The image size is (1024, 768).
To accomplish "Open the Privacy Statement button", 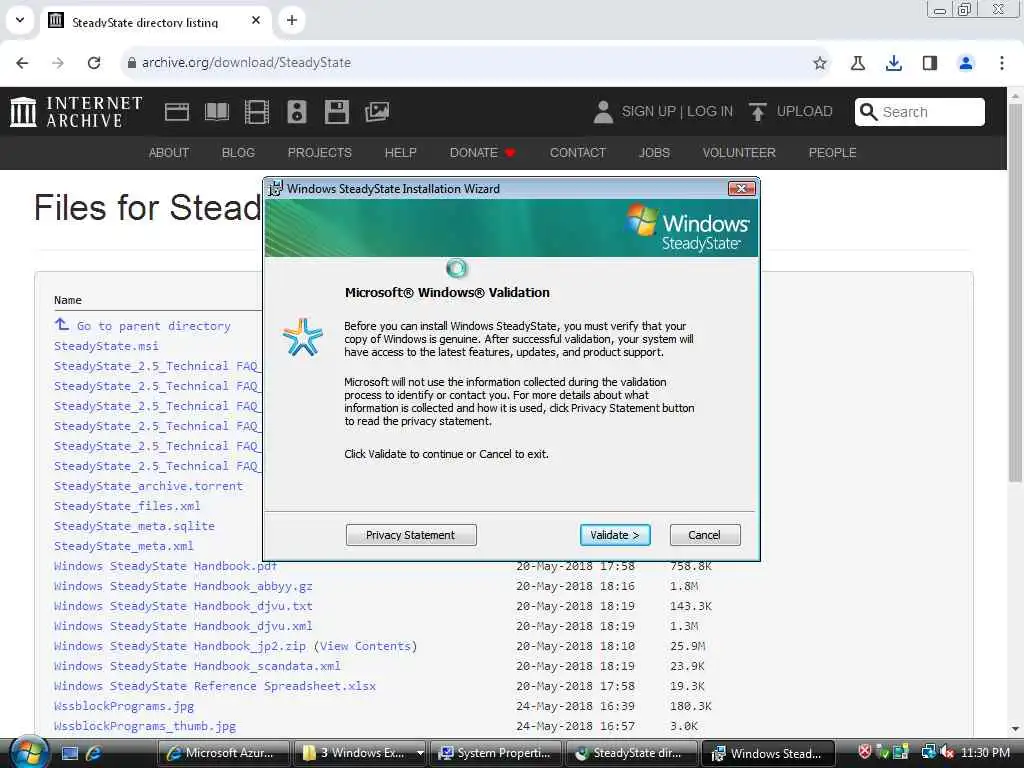I will (411, 535).
